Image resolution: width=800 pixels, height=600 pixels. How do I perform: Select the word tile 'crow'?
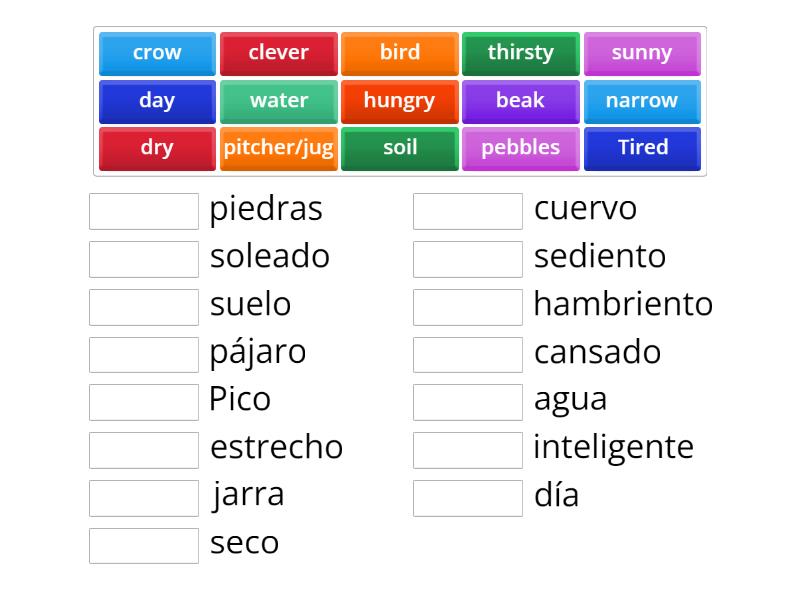(x=156, y=53)
